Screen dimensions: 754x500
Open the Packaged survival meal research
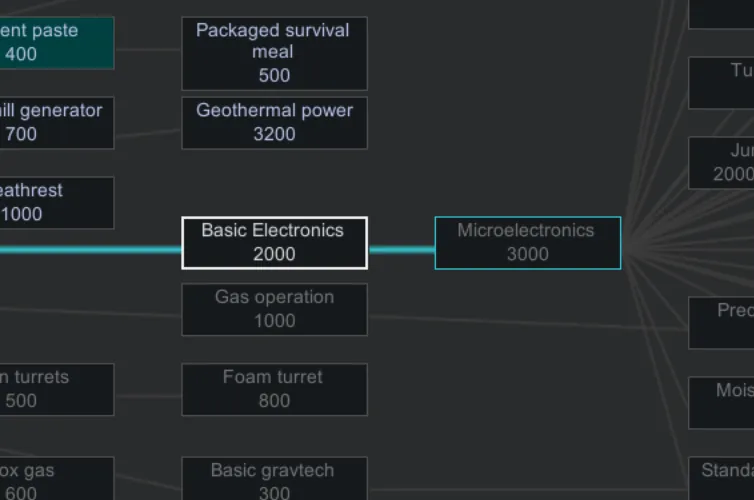point(274,53)
